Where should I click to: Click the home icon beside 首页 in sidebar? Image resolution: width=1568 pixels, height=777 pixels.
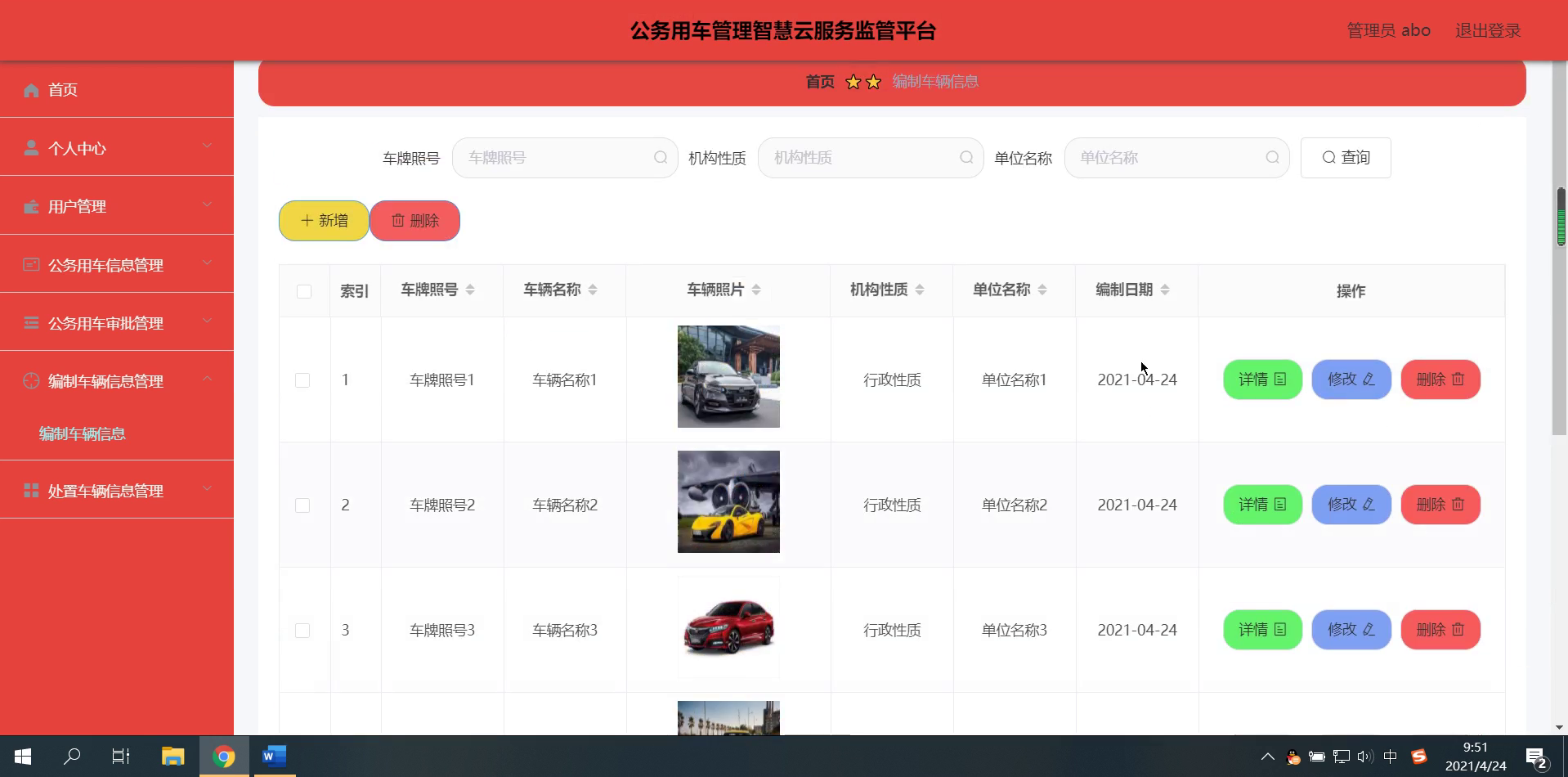[31, 90]
